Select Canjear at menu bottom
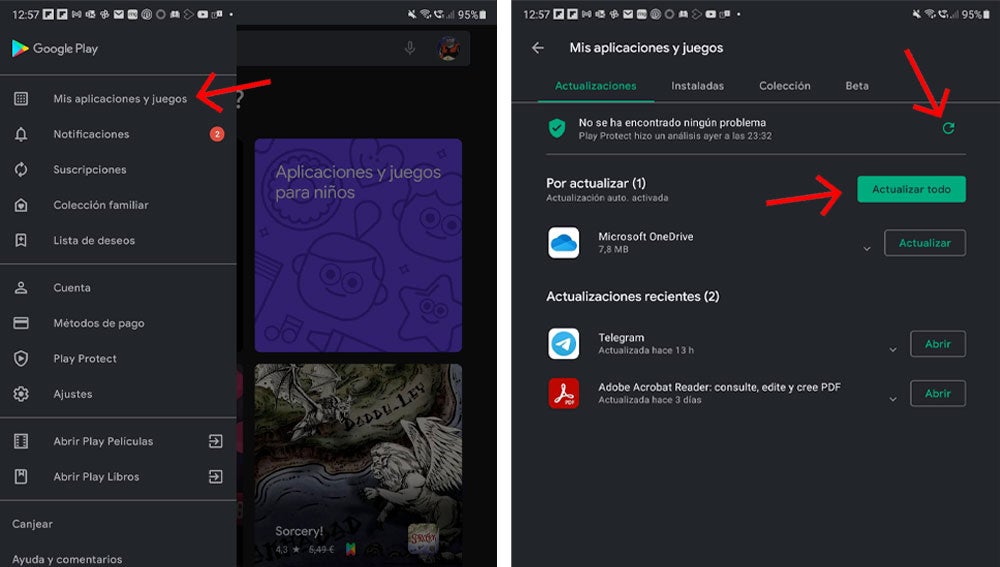Image resolution: width=1000 pixels, height=567 pixels. (33, 524)
